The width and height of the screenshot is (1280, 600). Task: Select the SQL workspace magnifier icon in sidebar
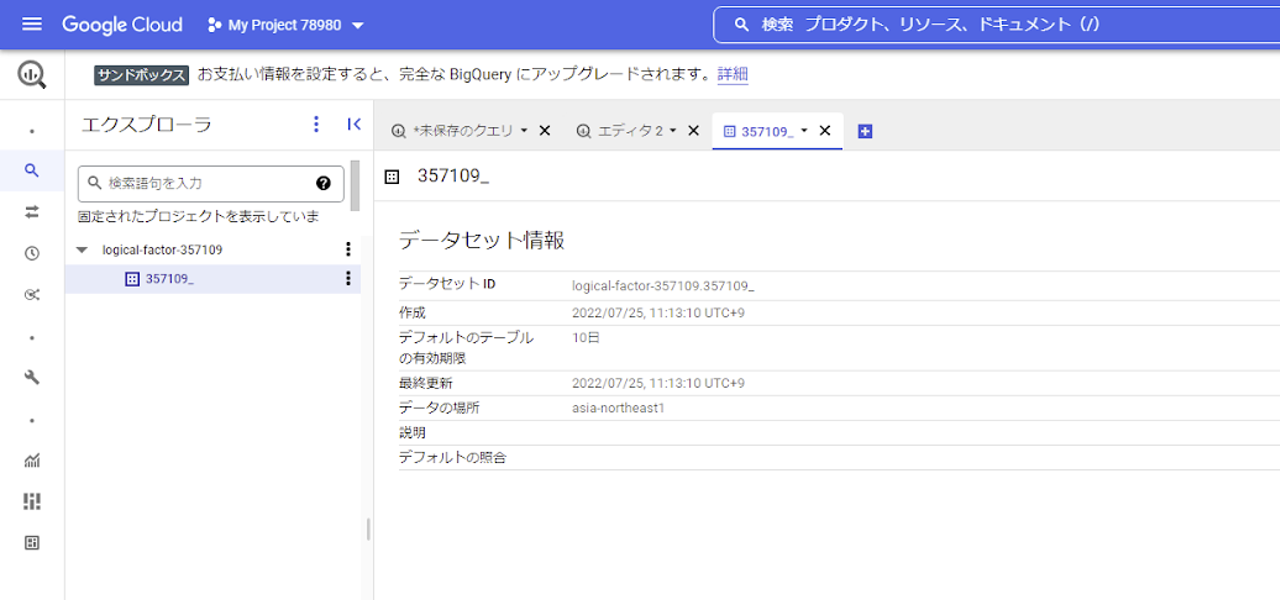pyautogui.click(x=32, y=171)
